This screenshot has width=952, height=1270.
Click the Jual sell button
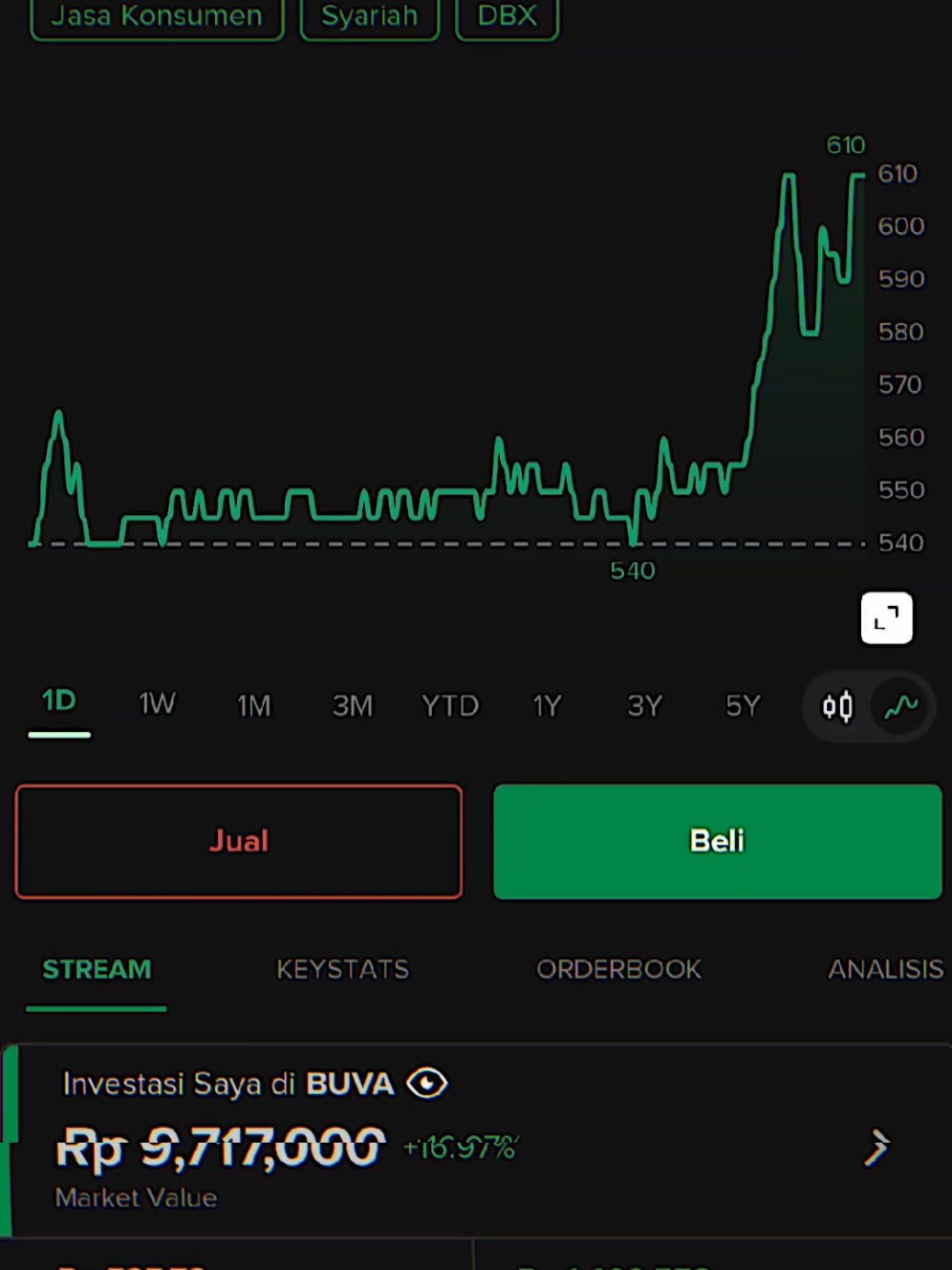(x=238, y=841)
